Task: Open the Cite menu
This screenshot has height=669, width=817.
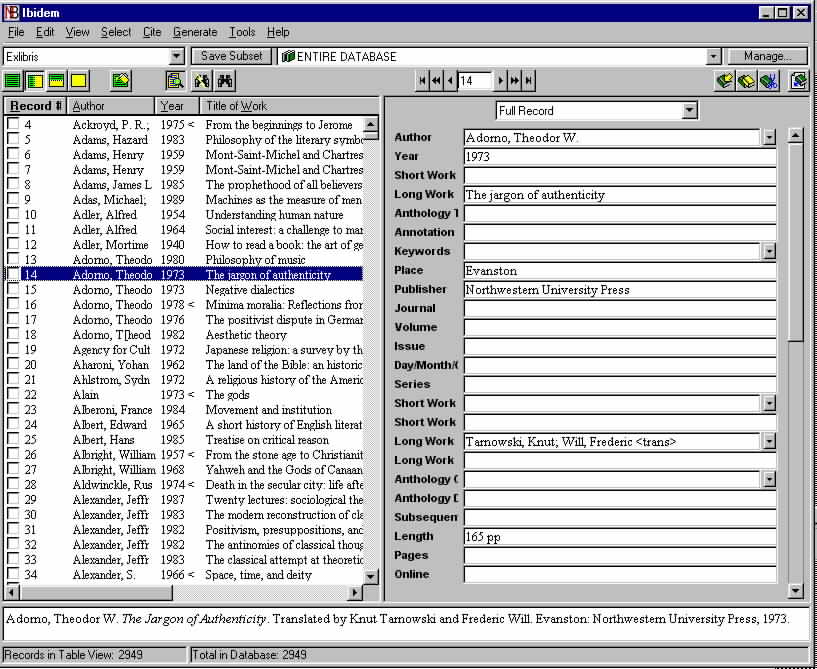Action: (152, 32)
